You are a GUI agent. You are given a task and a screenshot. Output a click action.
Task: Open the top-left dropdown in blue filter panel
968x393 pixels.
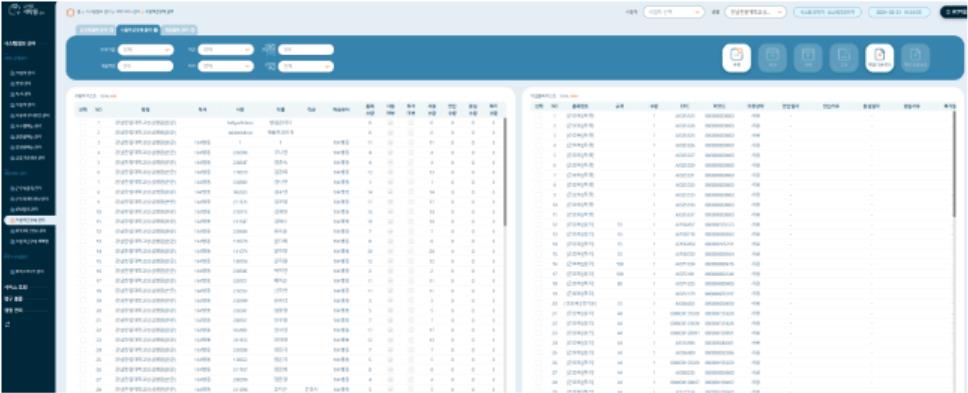click(146, 49)
